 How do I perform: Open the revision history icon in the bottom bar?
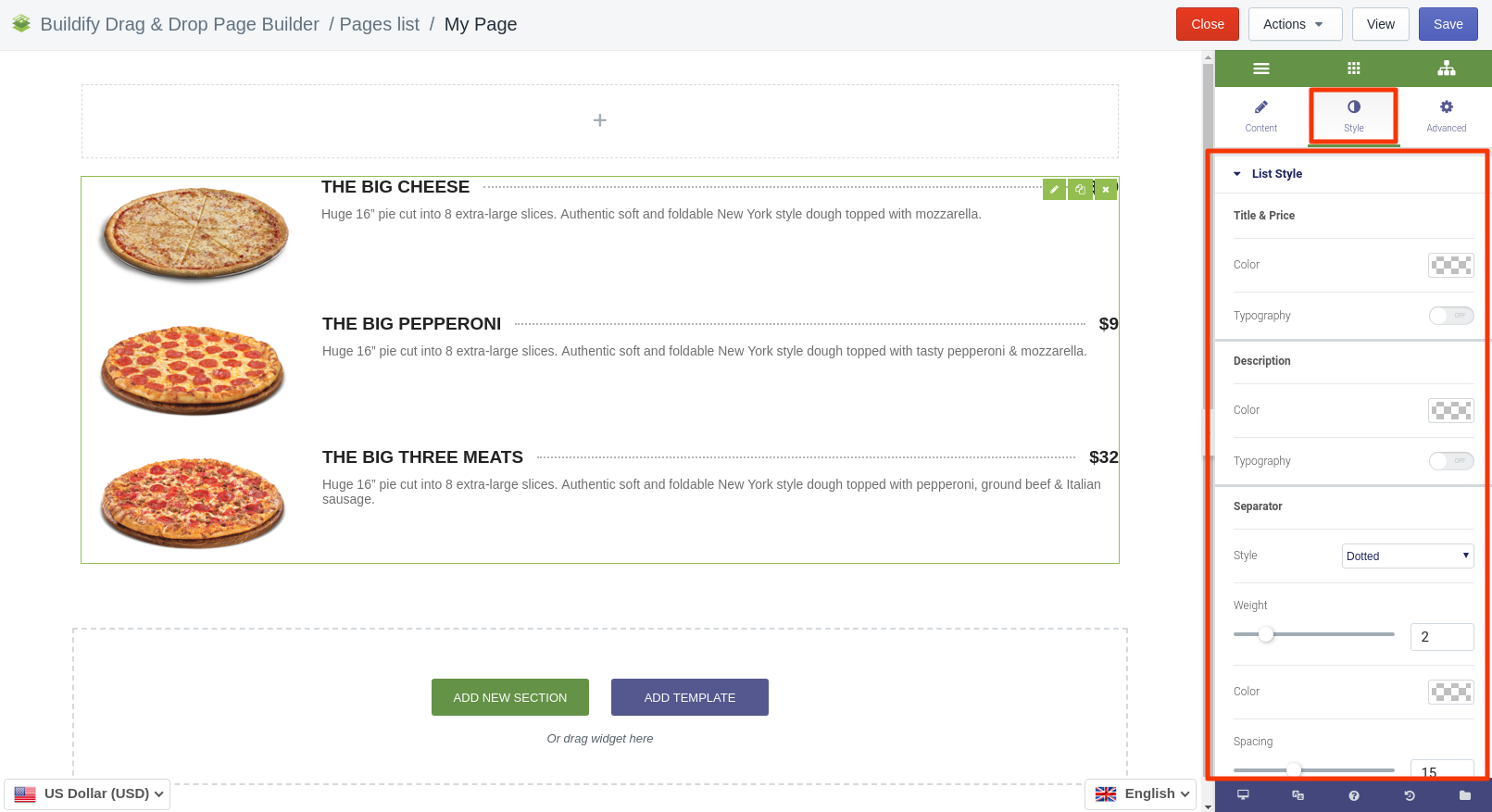(x=1409, y=795)
